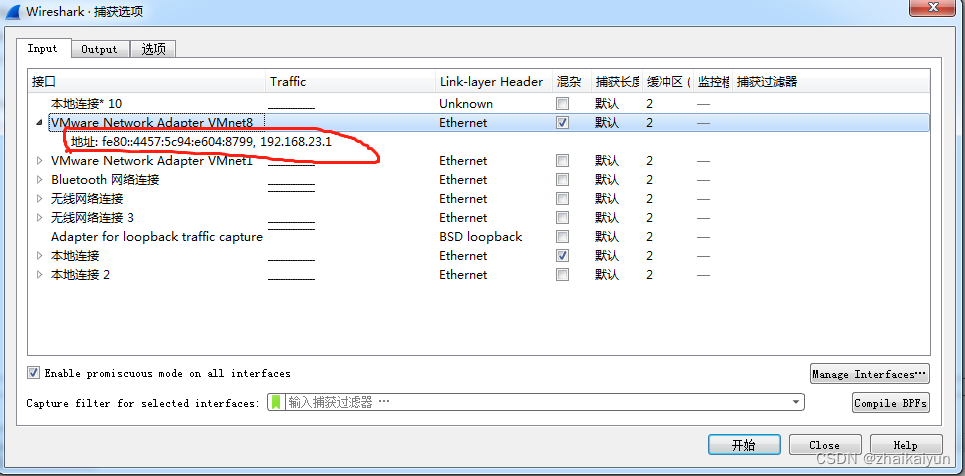The image size is (965, 476).
Task: Click the address line showing 192.168.23.1
Action: pos(201,142)
